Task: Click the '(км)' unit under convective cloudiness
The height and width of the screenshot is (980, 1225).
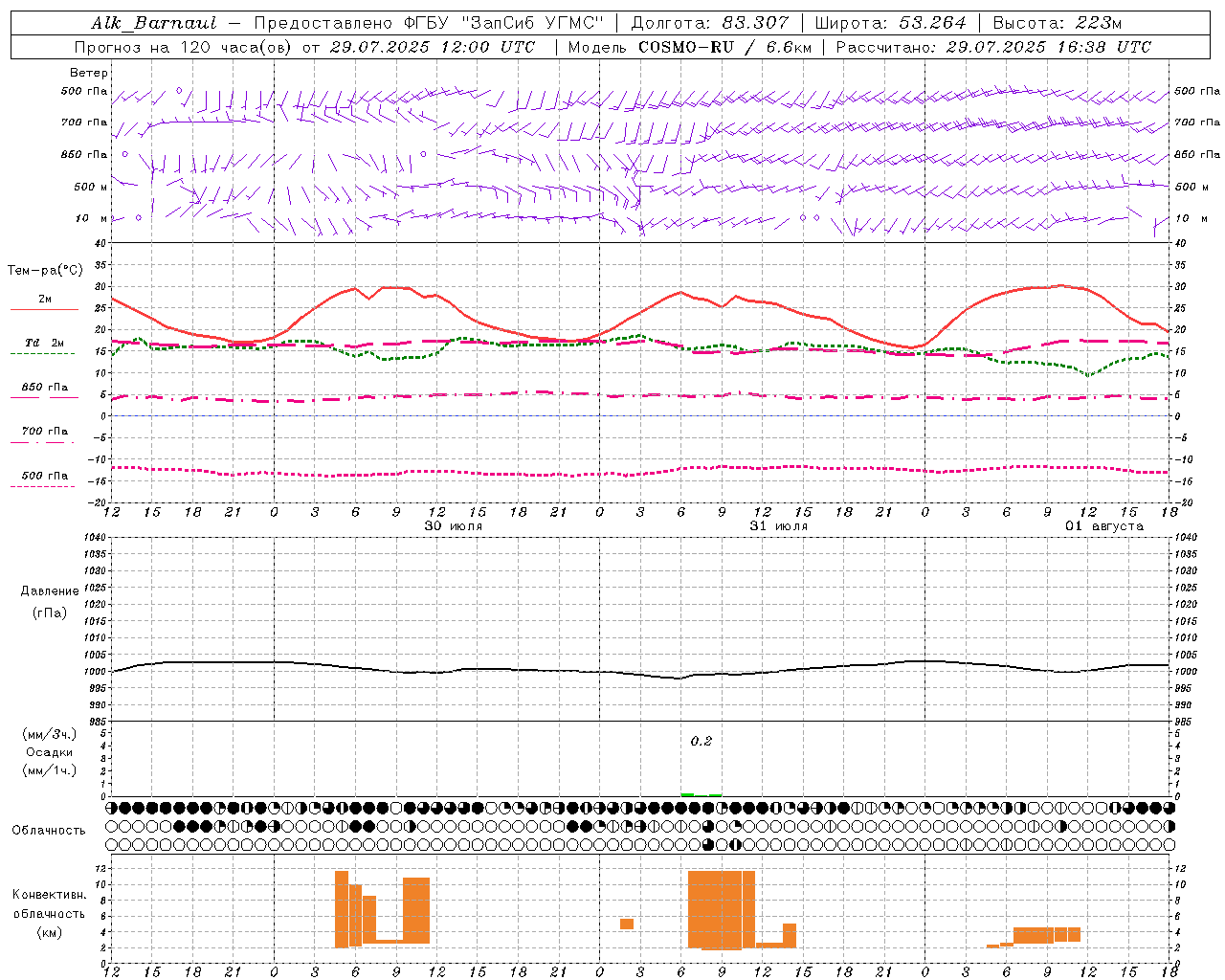Action: point(50,932)
